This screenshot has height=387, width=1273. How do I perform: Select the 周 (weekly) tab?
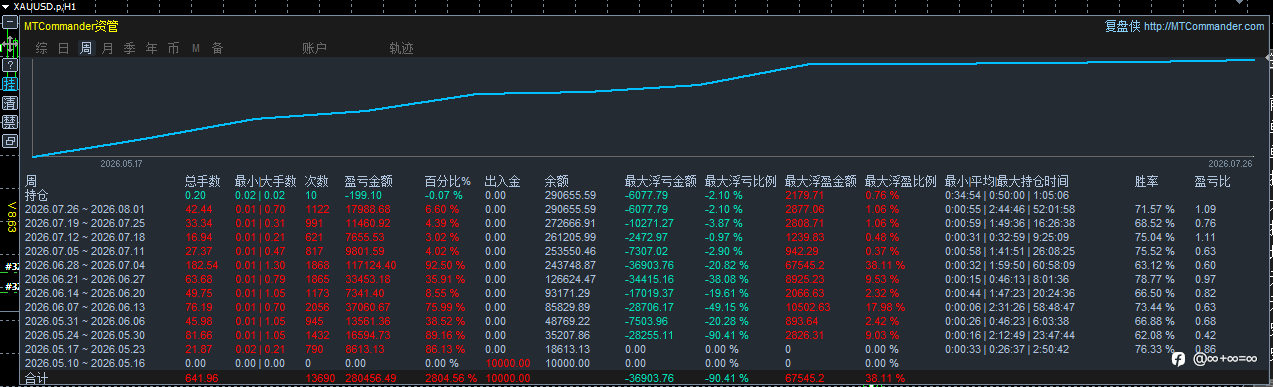click(86, 48)
